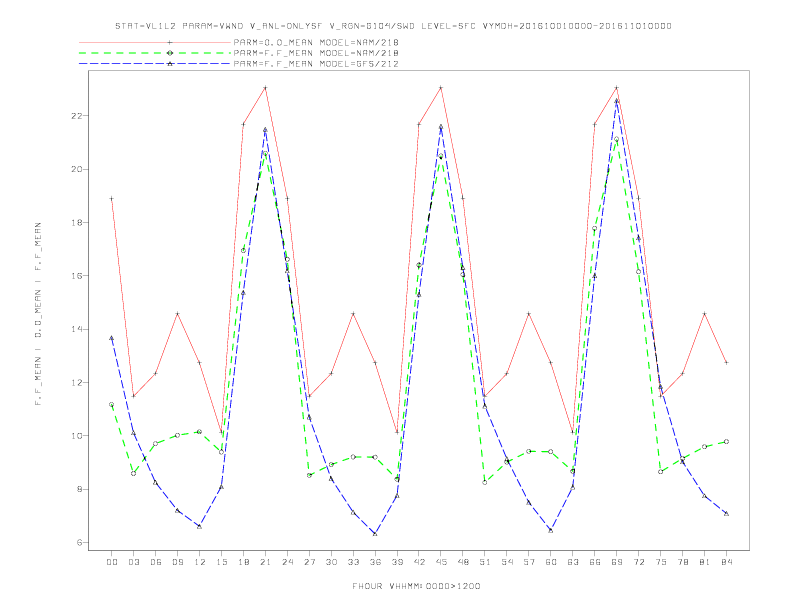Screen dimensions: 792x612
Task: Select legend entry PARM=F.F_MEAN MODEL=GFS/212
Action: tap(316, 64)
